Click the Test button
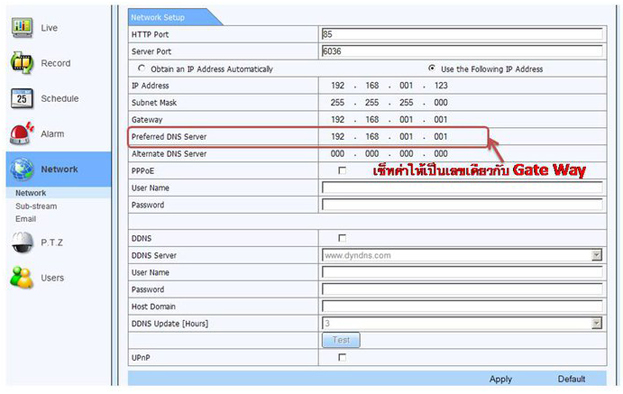Viewport: 623px width, 394px height. (341, 340)
